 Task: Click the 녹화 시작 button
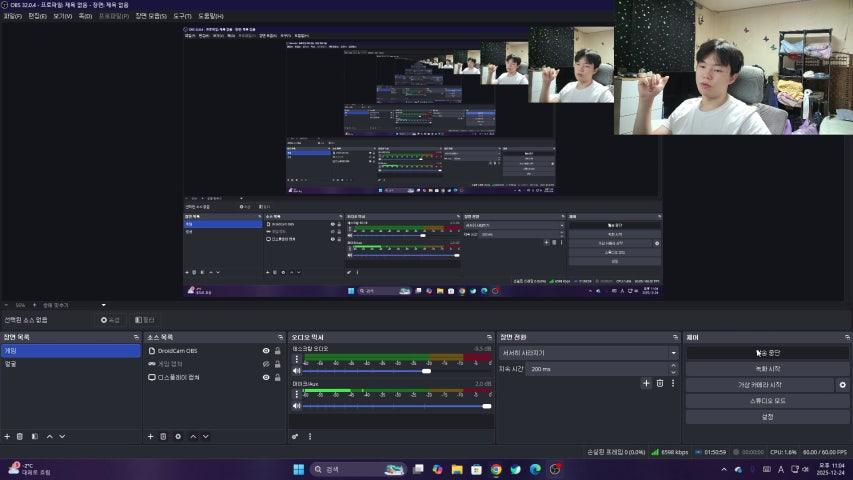point(767,369)
